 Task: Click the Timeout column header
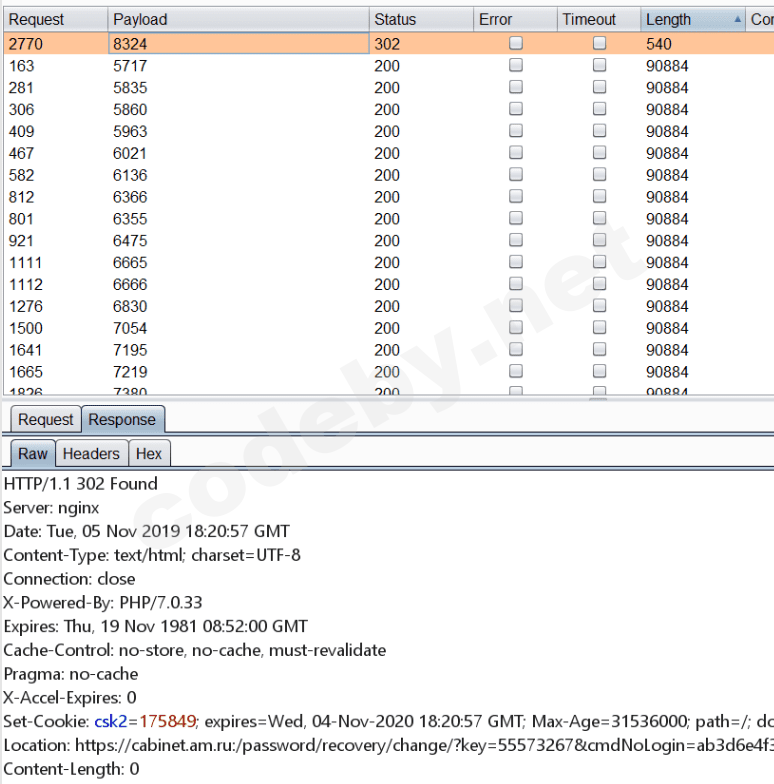click(598, 20)
